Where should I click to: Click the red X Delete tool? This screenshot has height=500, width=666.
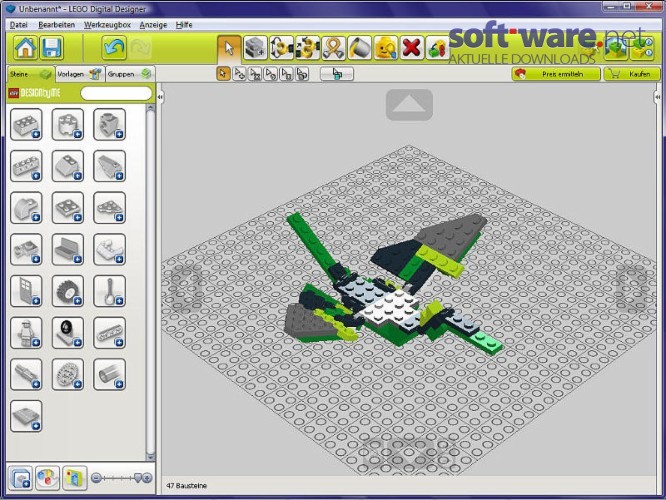[412, 48]
